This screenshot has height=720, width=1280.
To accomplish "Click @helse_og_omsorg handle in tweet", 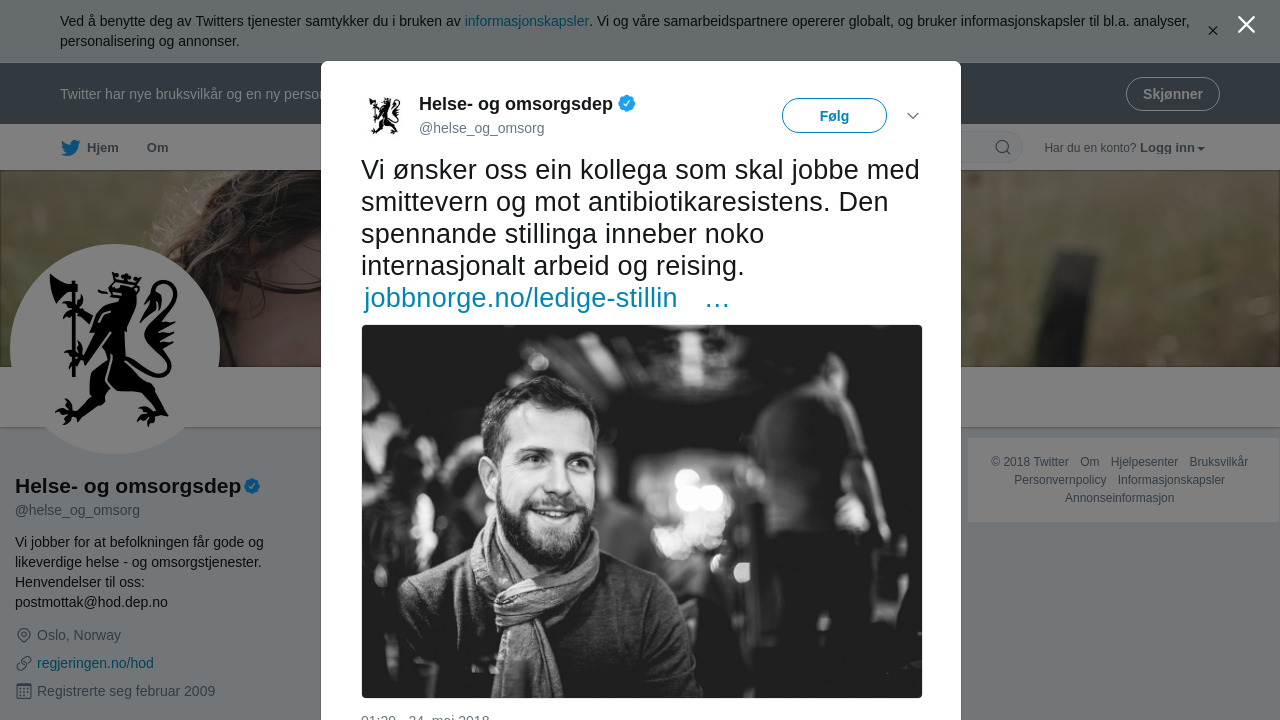I will 481,128.
